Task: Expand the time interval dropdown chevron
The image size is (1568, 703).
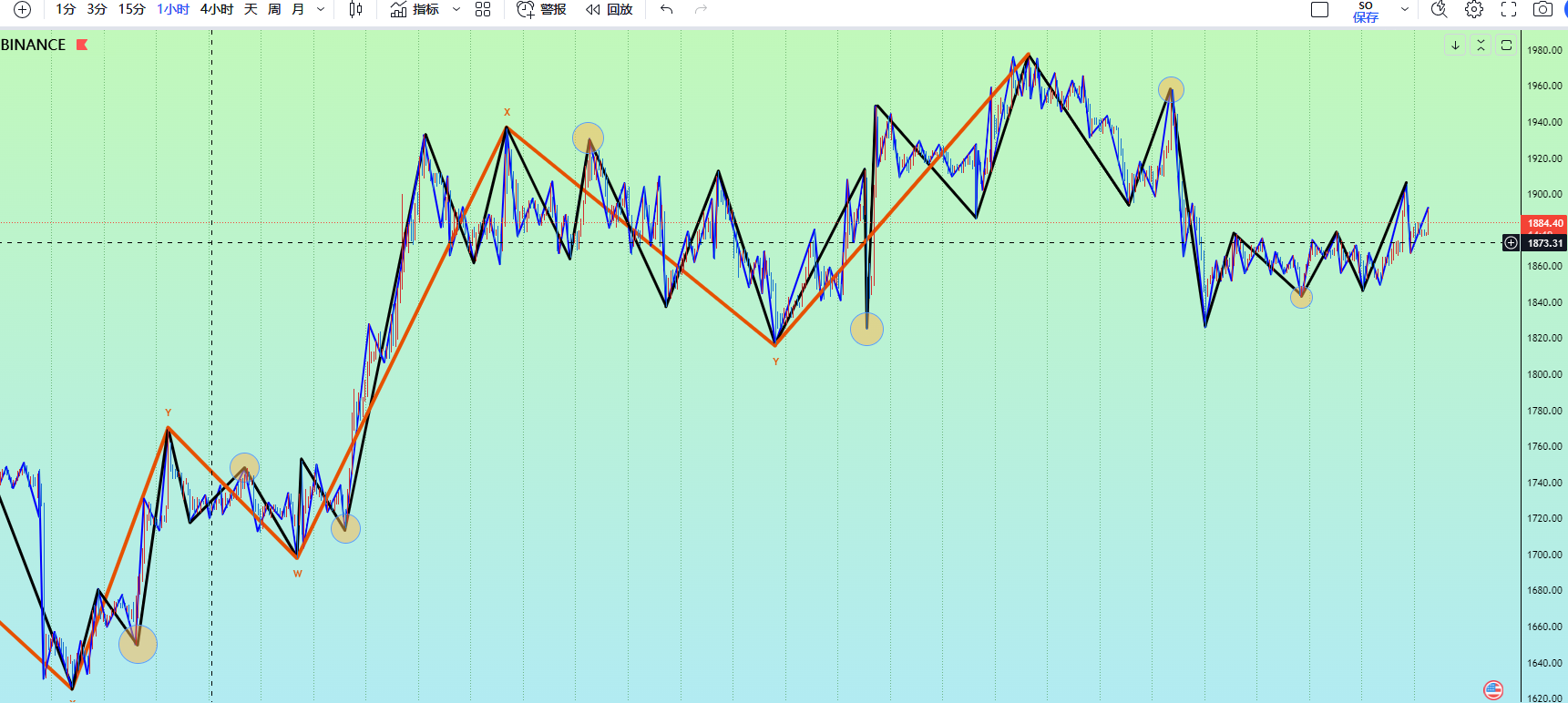Action: tap(321, 10)
